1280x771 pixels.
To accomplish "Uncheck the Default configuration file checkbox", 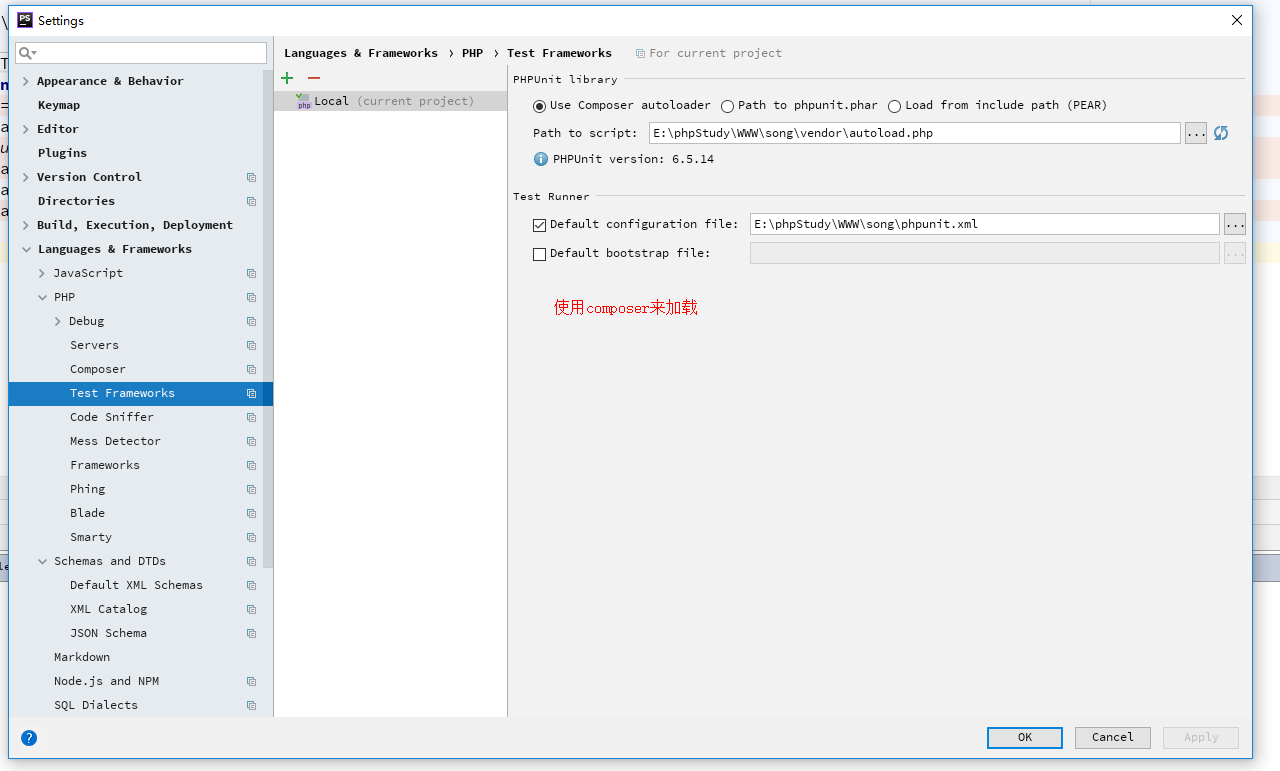I will pyautogui.click(x=540, y=225).
